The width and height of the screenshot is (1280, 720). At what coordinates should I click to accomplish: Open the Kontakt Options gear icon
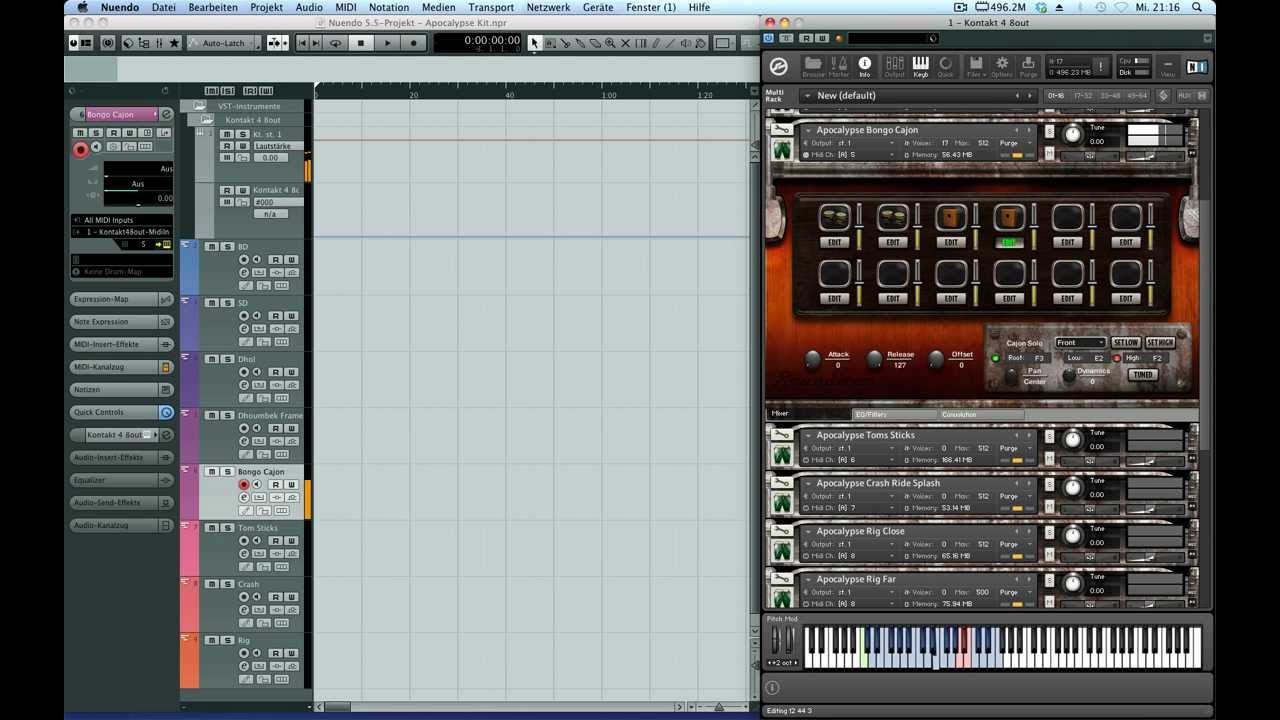tap(1001, 66)
